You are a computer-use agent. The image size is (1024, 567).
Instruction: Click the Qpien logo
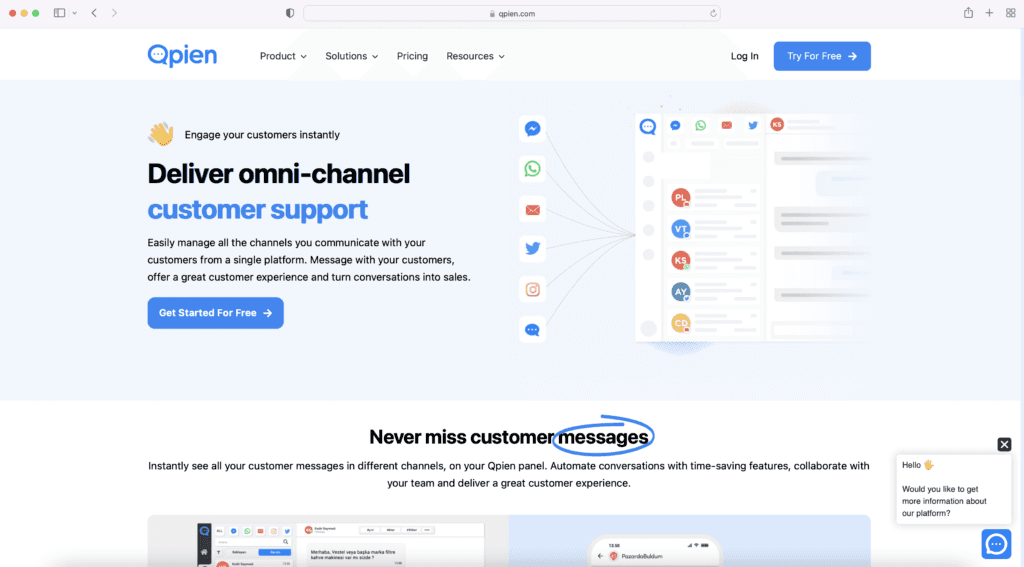click(x=182, y=56)
